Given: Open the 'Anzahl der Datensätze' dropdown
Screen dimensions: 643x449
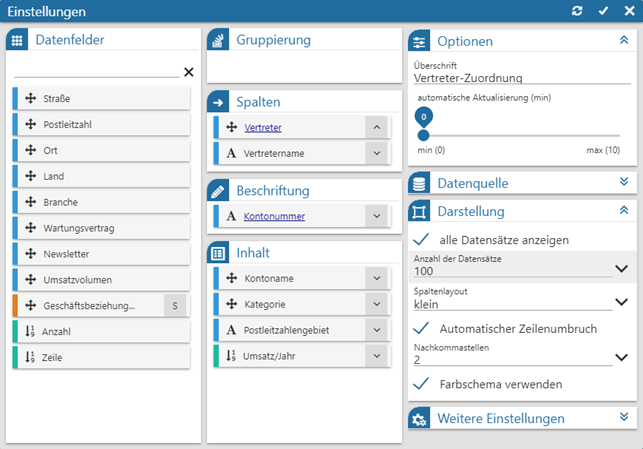Looking at the screenshot, I should [x=621, y=269].
